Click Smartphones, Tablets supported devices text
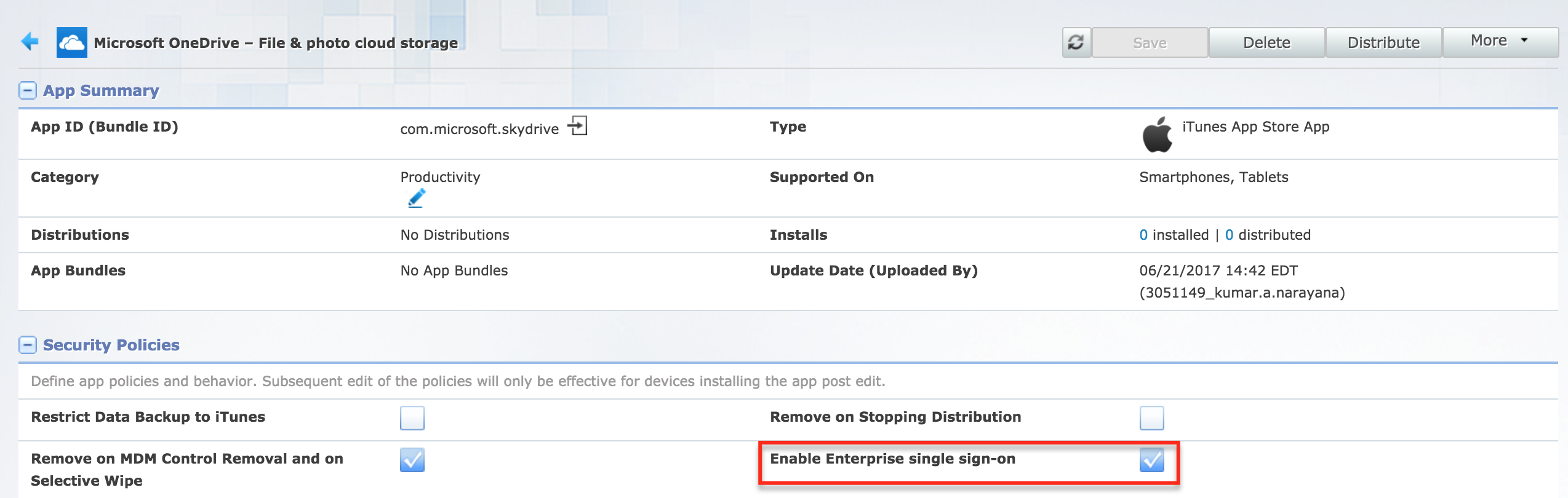 [x=1214, y=177]
